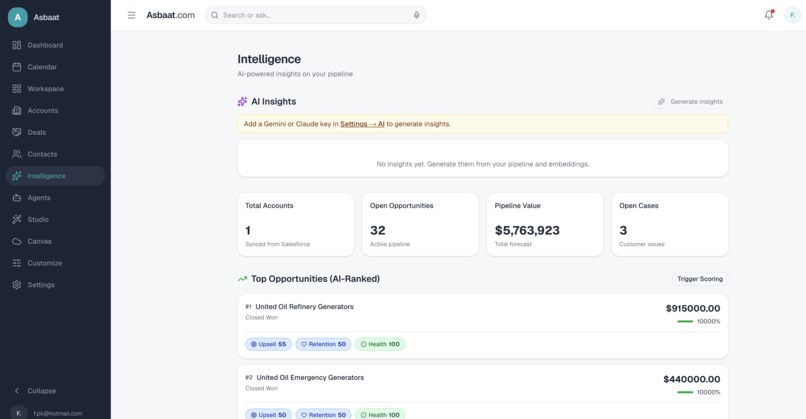This screenshot has width=806, height=419.
Task: Click the Settings gear icon
Action: (x=17, y=284)
